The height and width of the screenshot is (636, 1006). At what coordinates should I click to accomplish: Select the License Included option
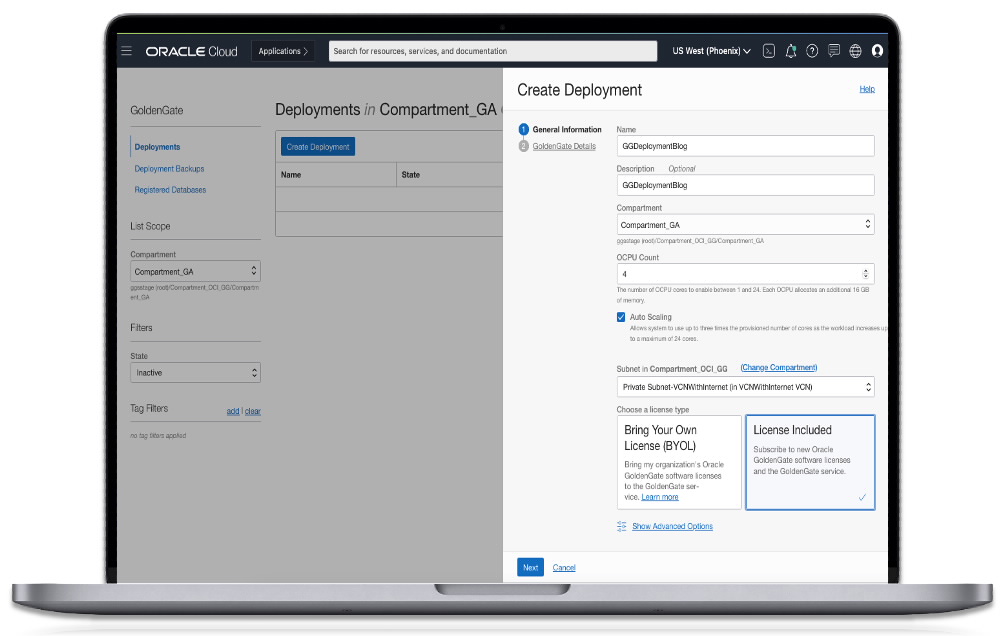coord(810,462)
